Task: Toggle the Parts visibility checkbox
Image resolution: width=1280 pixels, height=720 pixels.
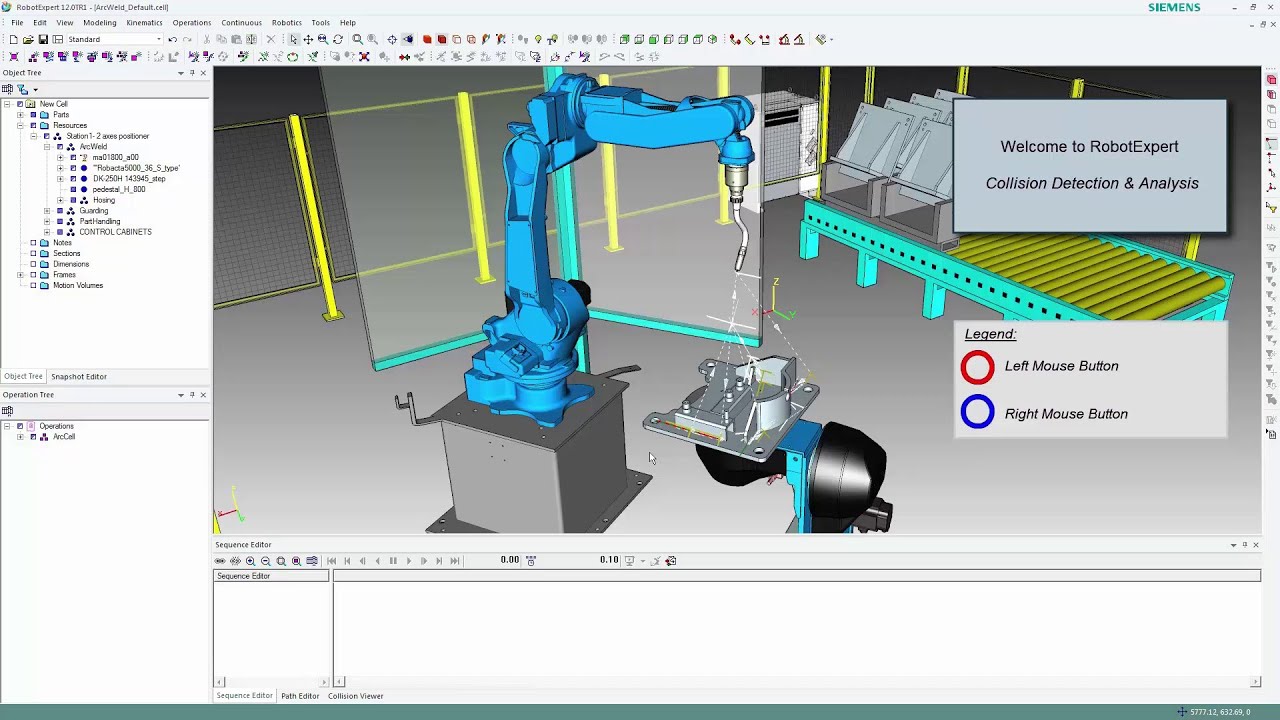Action: tap(33, 115)
